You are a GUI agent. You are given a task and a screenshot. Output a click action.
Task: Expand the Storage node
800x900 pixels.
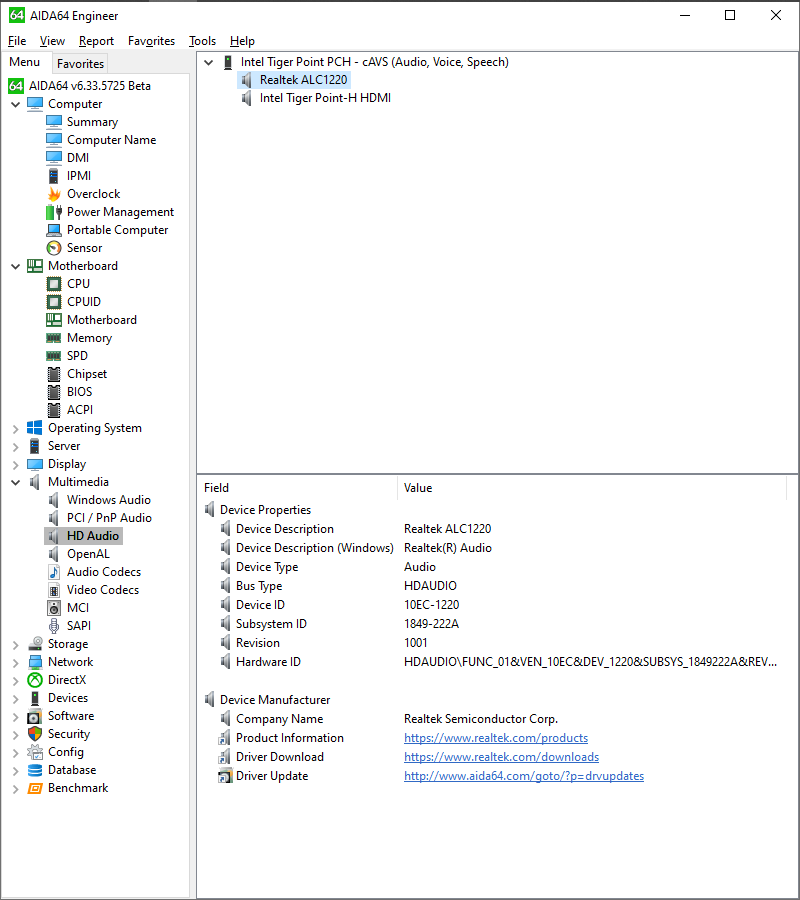[15, 644]
